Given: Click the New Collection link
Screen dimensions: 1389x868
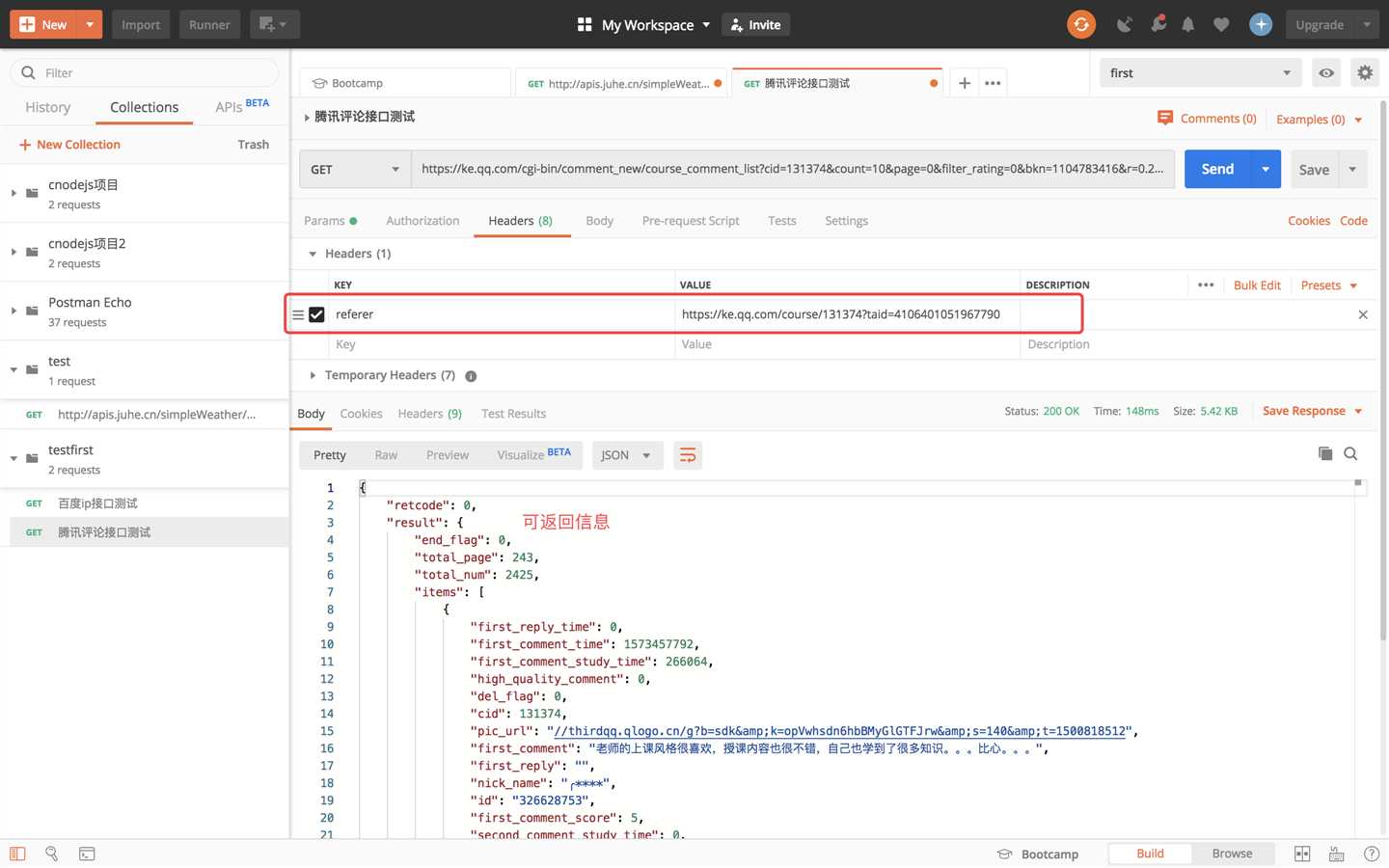Looking at the screenshot, I should tap(69, 145).
